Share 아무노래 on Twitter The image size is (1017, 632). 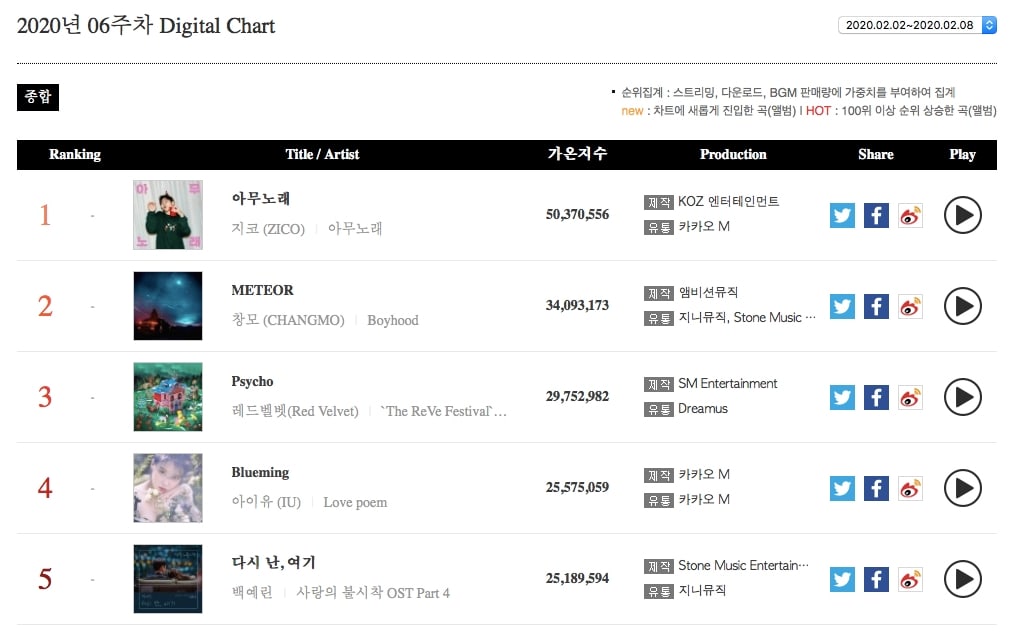pos(842,215)
